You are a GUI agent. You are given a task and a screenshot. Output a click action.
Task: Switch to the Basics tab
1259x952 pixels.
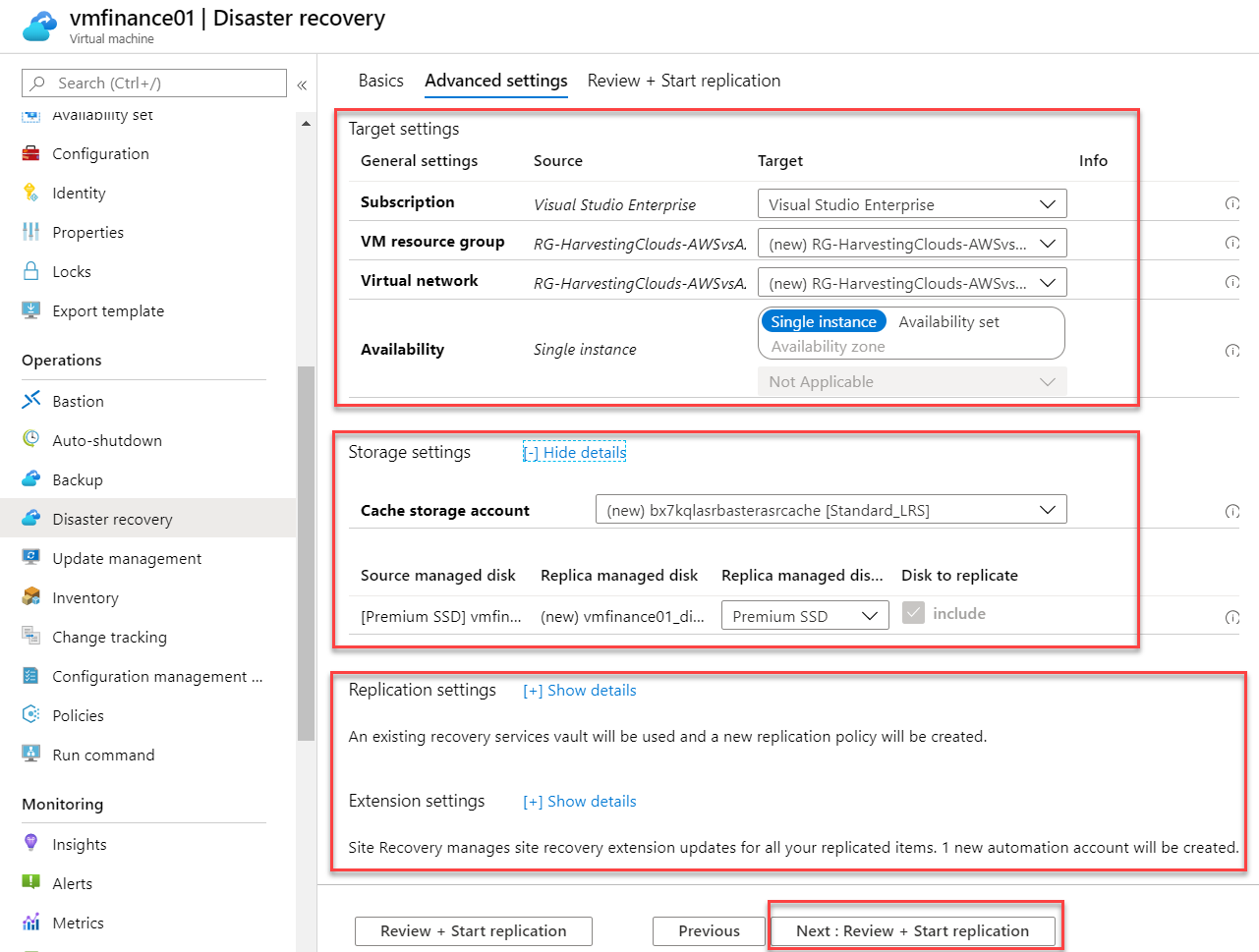click(380, 81)
